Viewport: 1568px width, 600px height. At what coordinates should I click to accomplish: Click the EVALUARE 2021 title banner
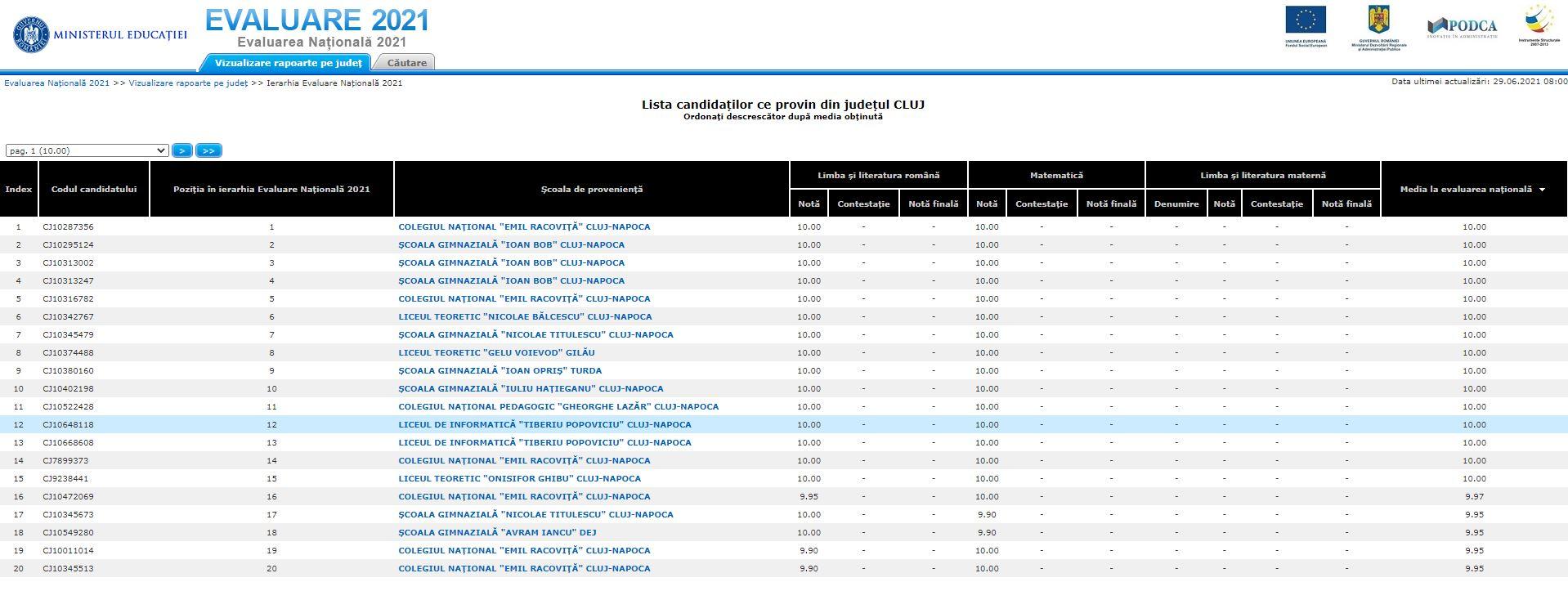[317, 20]
